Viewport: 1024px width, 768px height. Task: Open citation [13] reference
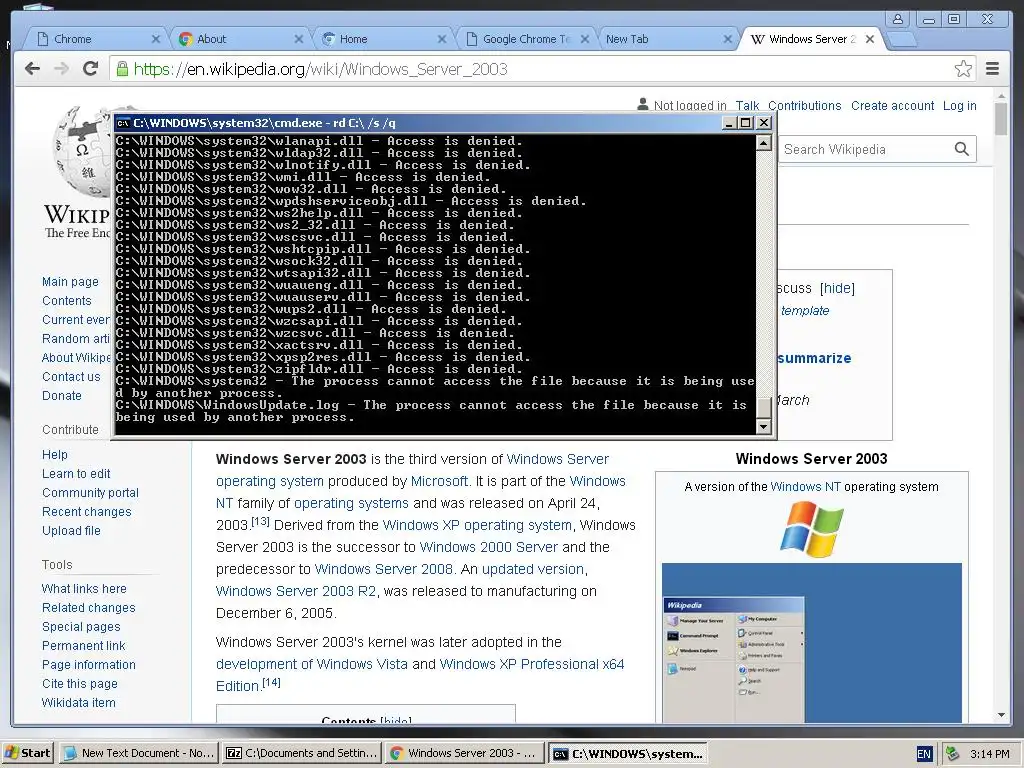pos(261,521)
